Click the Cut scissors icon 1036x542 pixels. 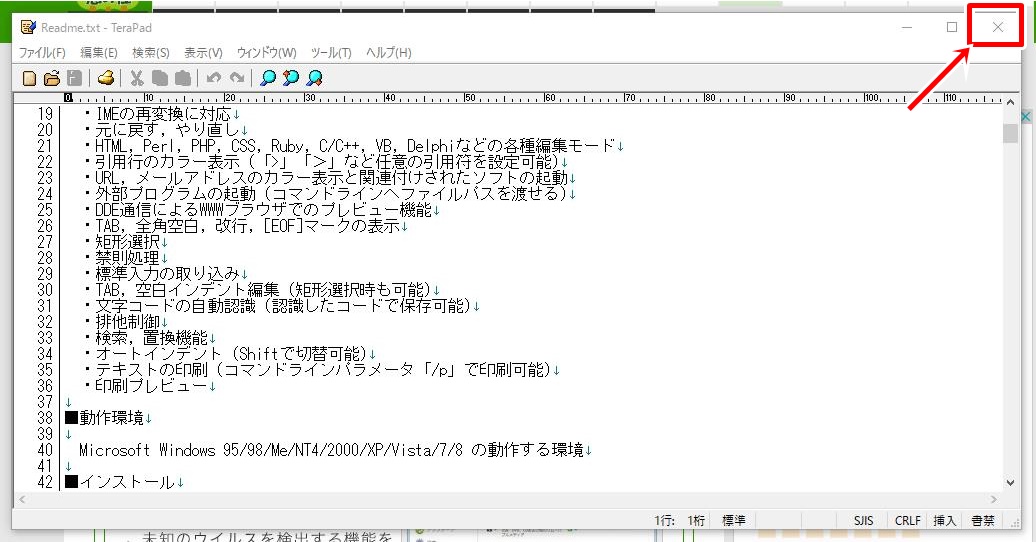137,78
